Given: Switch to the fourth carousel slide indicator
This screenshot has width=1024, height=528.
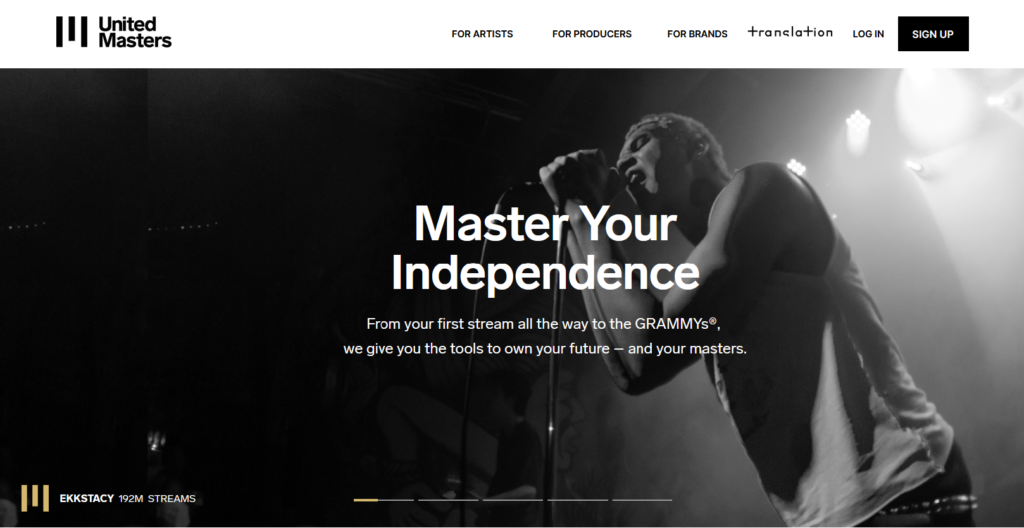Looking at the screenshot, I should 577,500.
